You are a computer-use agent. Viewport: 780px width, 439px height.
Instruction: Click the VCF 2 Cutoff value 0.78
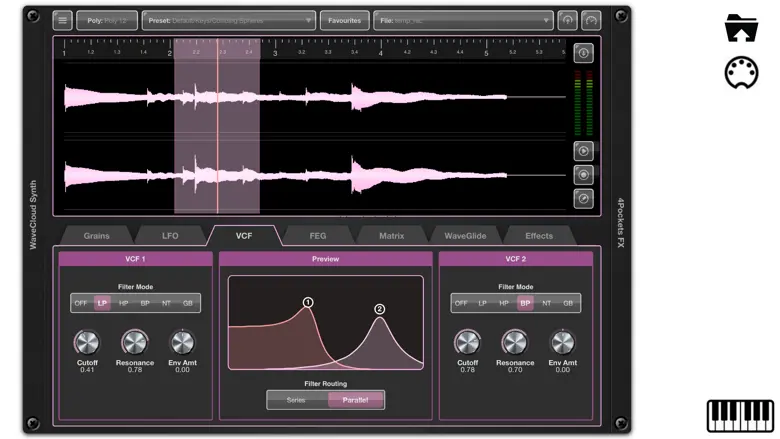tap(468, 370)
